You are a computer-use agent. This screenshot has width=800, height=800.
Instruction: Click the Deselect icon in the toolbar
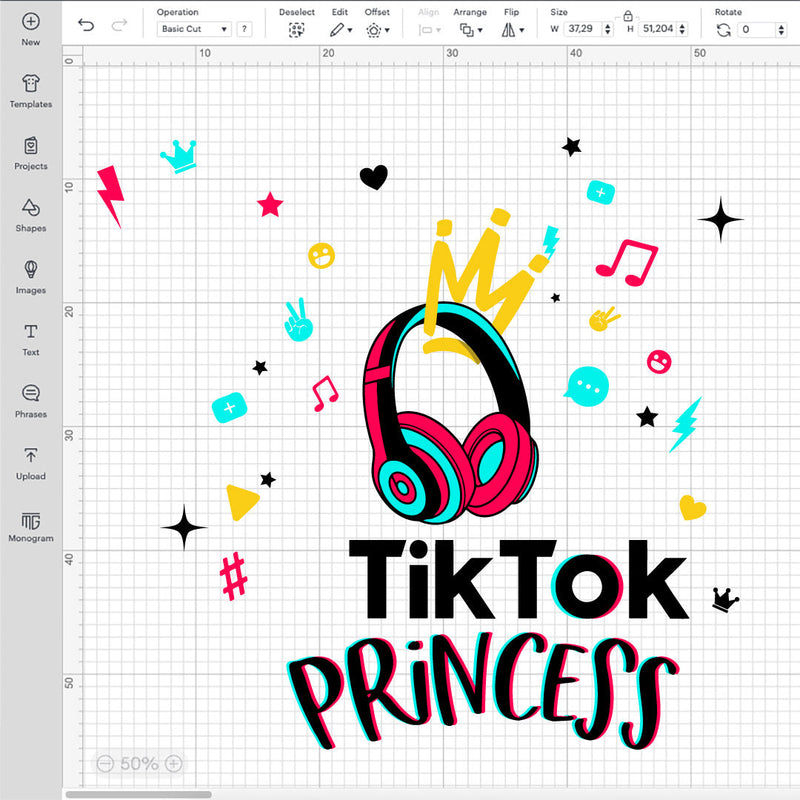click(x=296, y=28)
